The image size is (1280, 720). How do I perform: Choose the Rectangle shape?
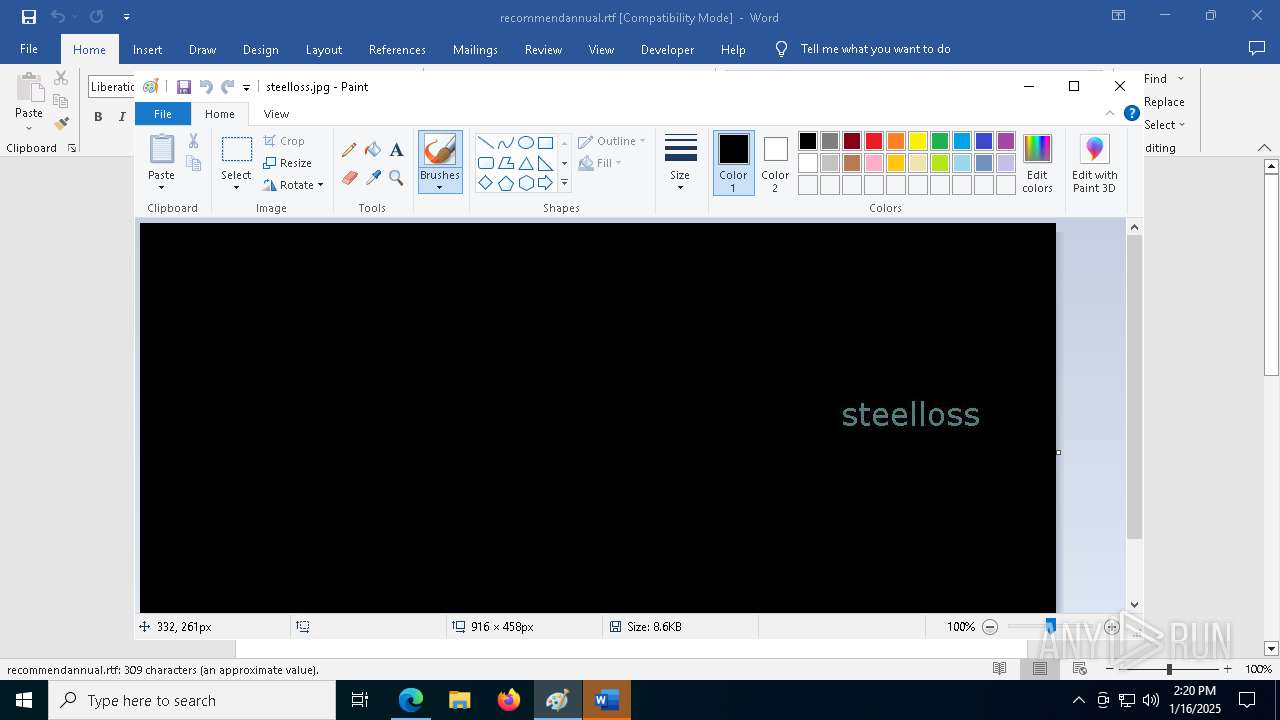pyautogui.click(x=545, y=142)
